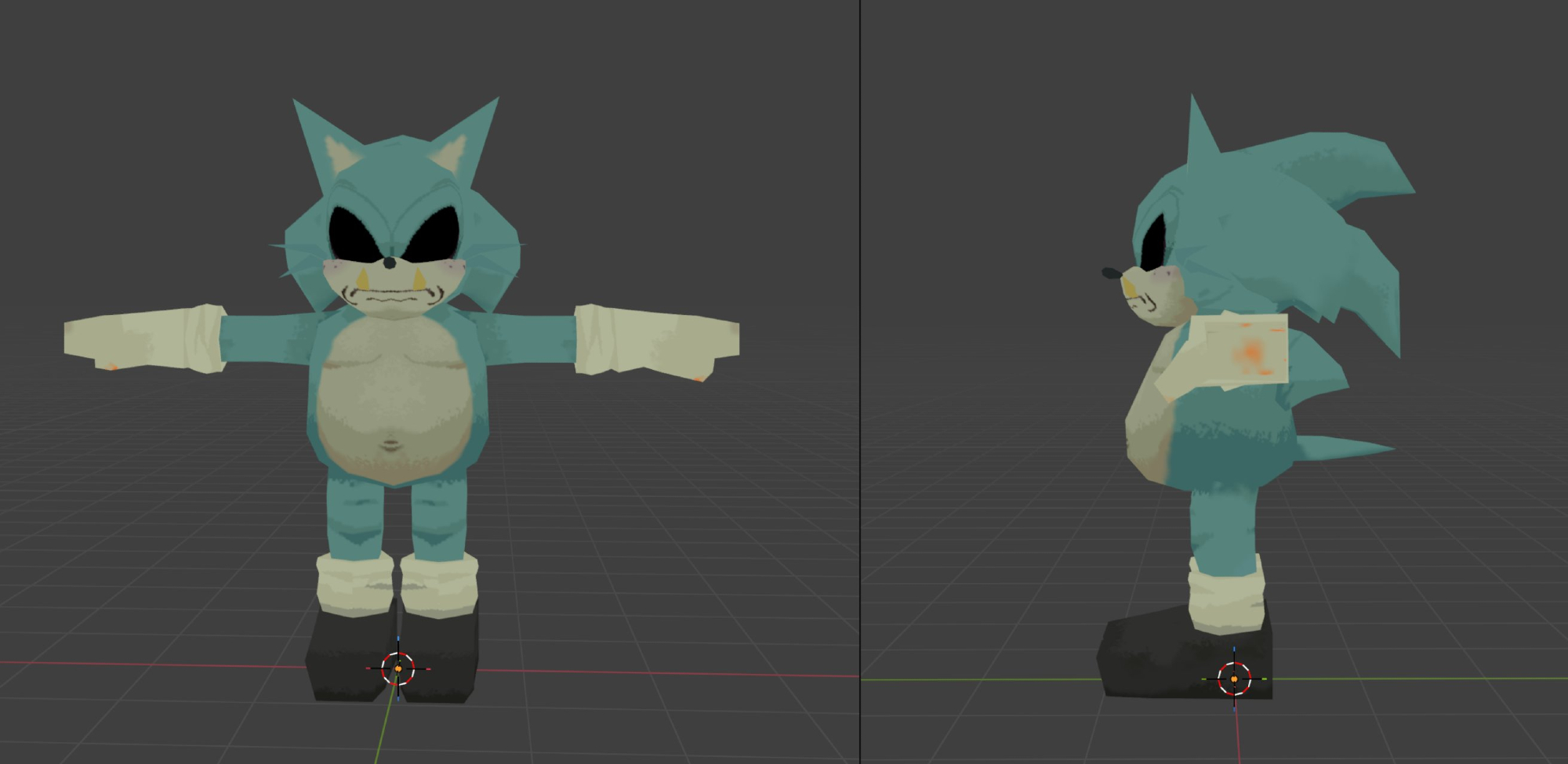Click the belly button on the front model
Image resolution: width=1568 pixels, height=764 pixels.
coord(390,446)
